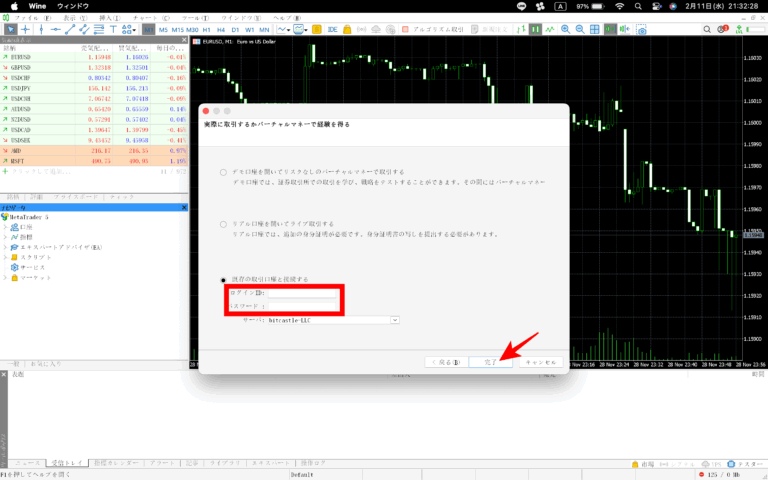Switch chart to D1 timeframe
The width and height of the screenshot is (768, 480).
coord(235,29)
